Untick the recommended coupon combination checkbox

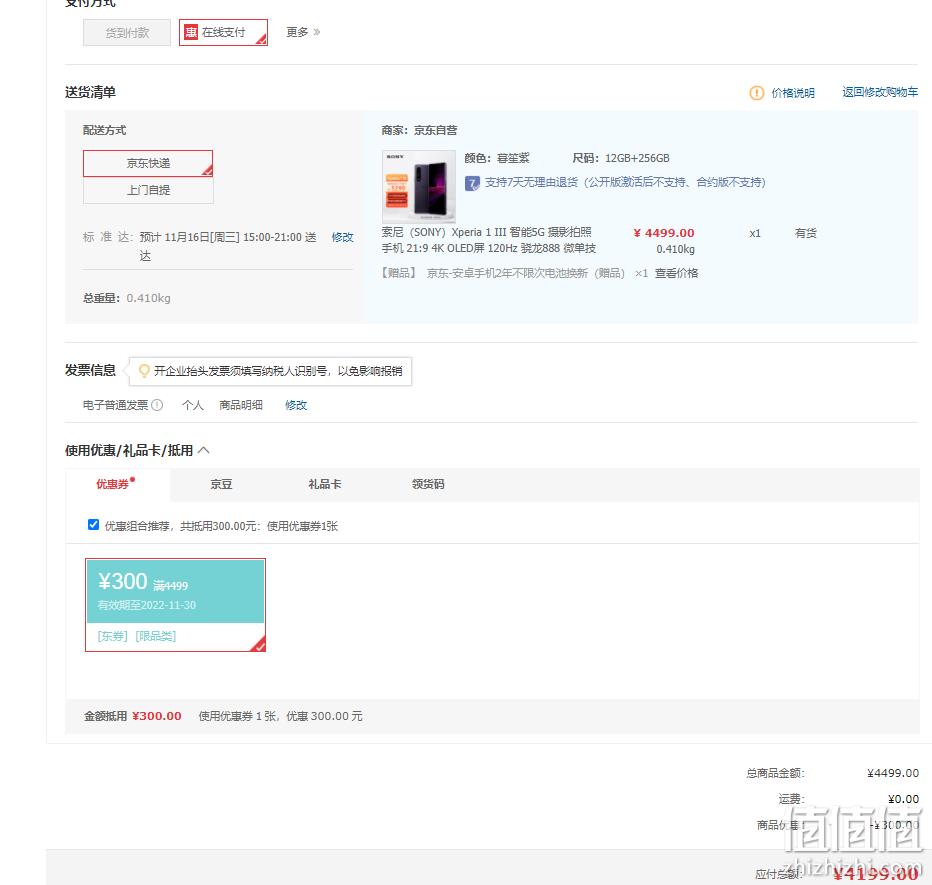(x=93, y=524)
